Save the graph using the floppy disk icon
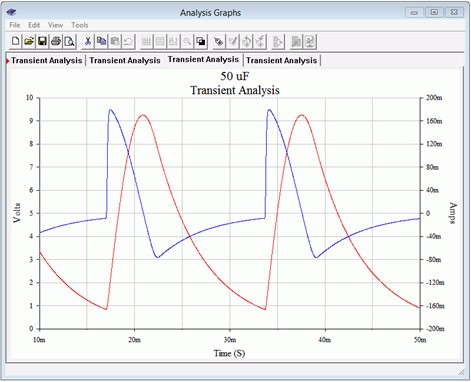Image resolution: width=471 pixels, height=382 pixels. [42, 41]
